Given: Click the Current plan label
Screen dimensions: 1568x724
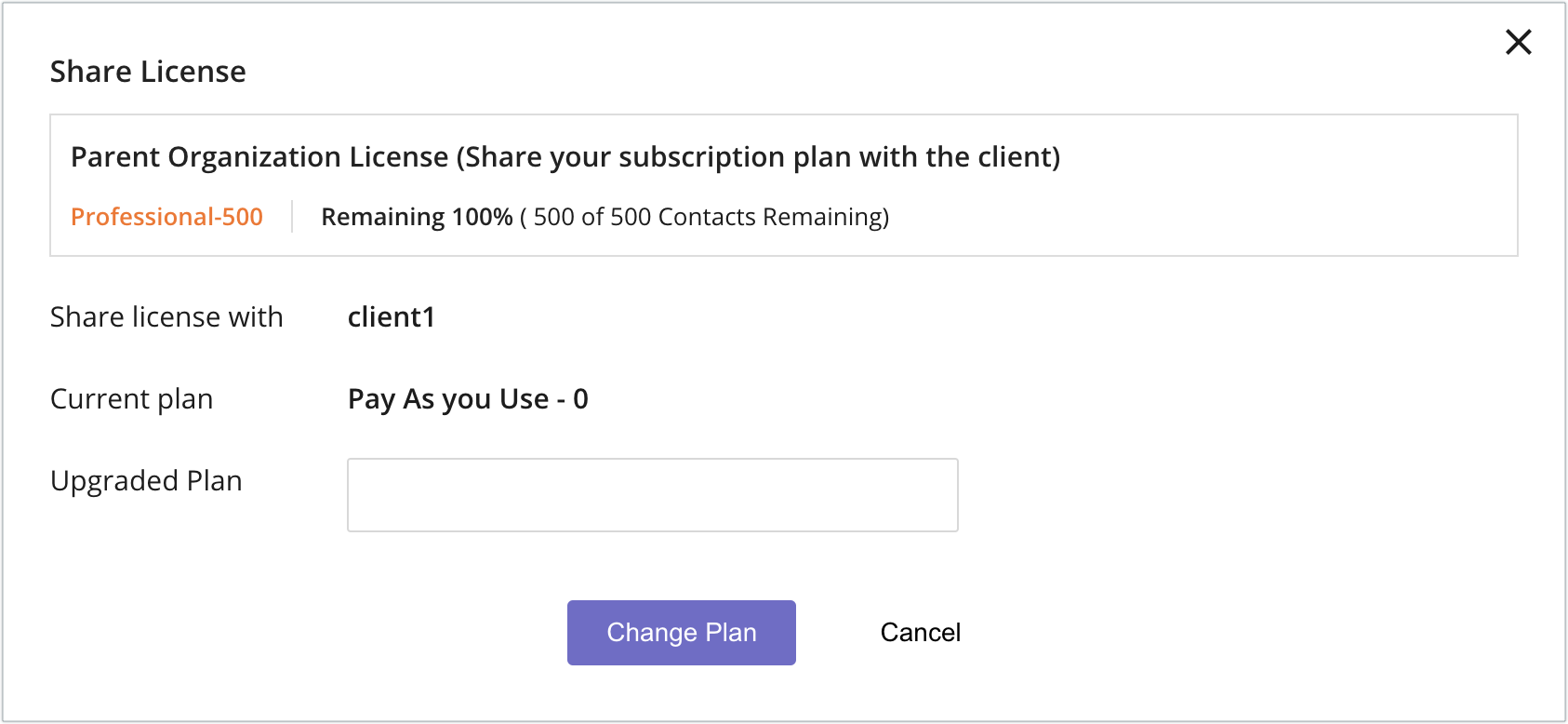Looking at the screenshot, I should click(132, 398).
